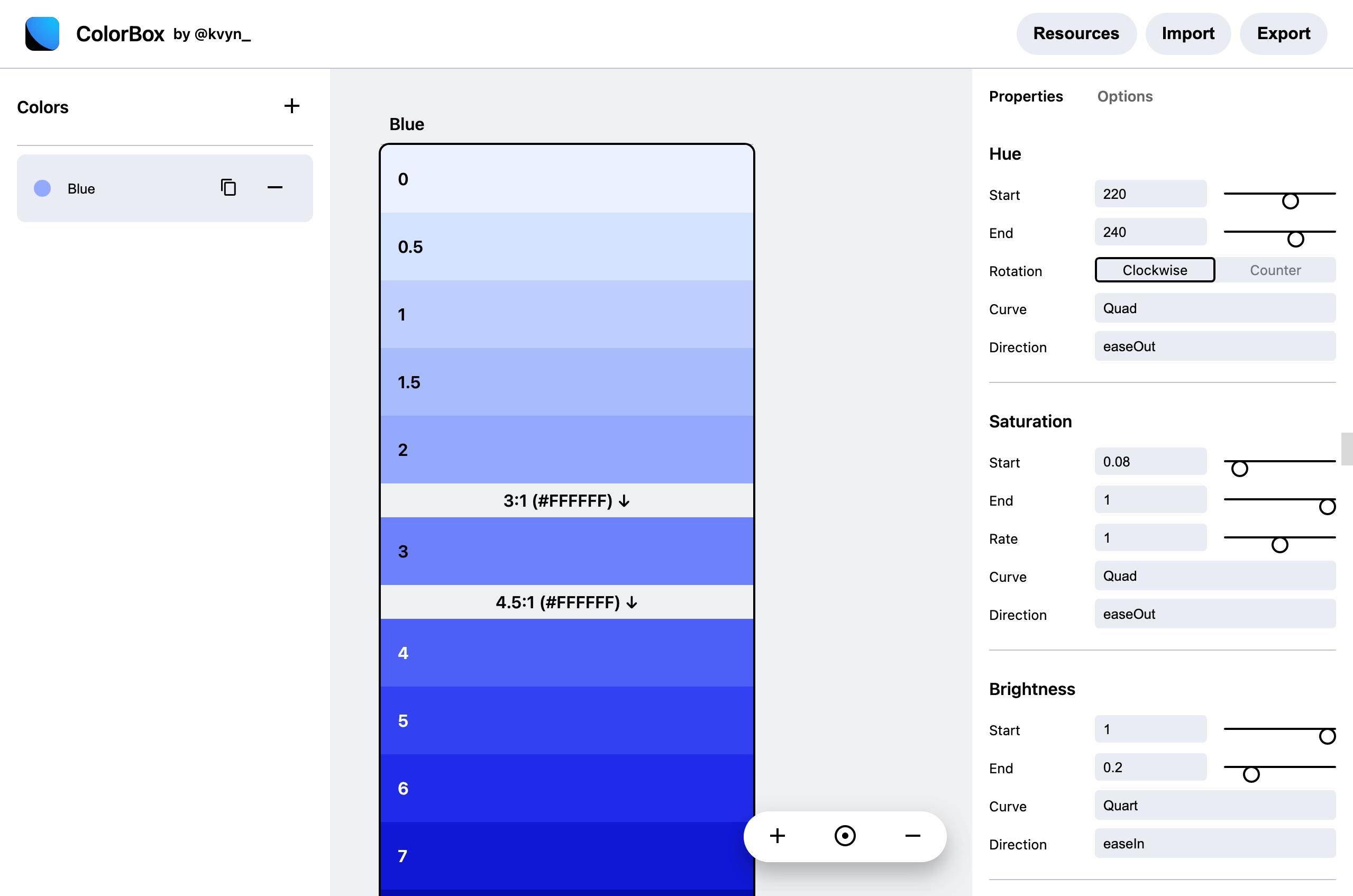Duplicate the Blue color with copy icon
This screenshot has width=1353, height=896.
(x=228, y=187)
